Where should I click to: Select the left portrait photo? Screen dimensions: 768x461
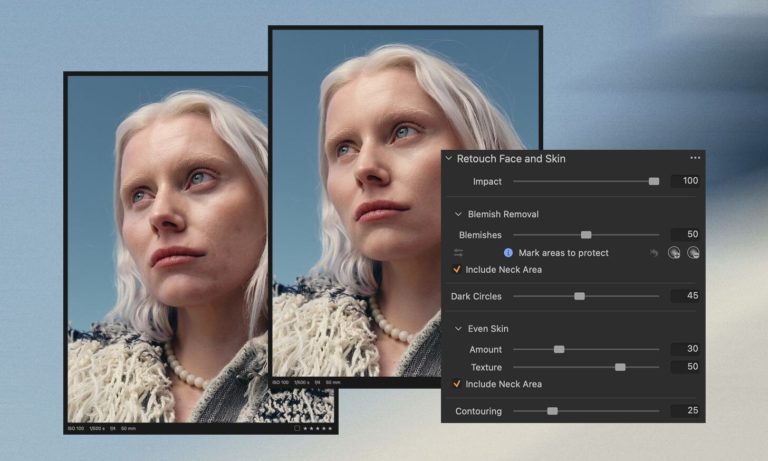tap(167, 249)
